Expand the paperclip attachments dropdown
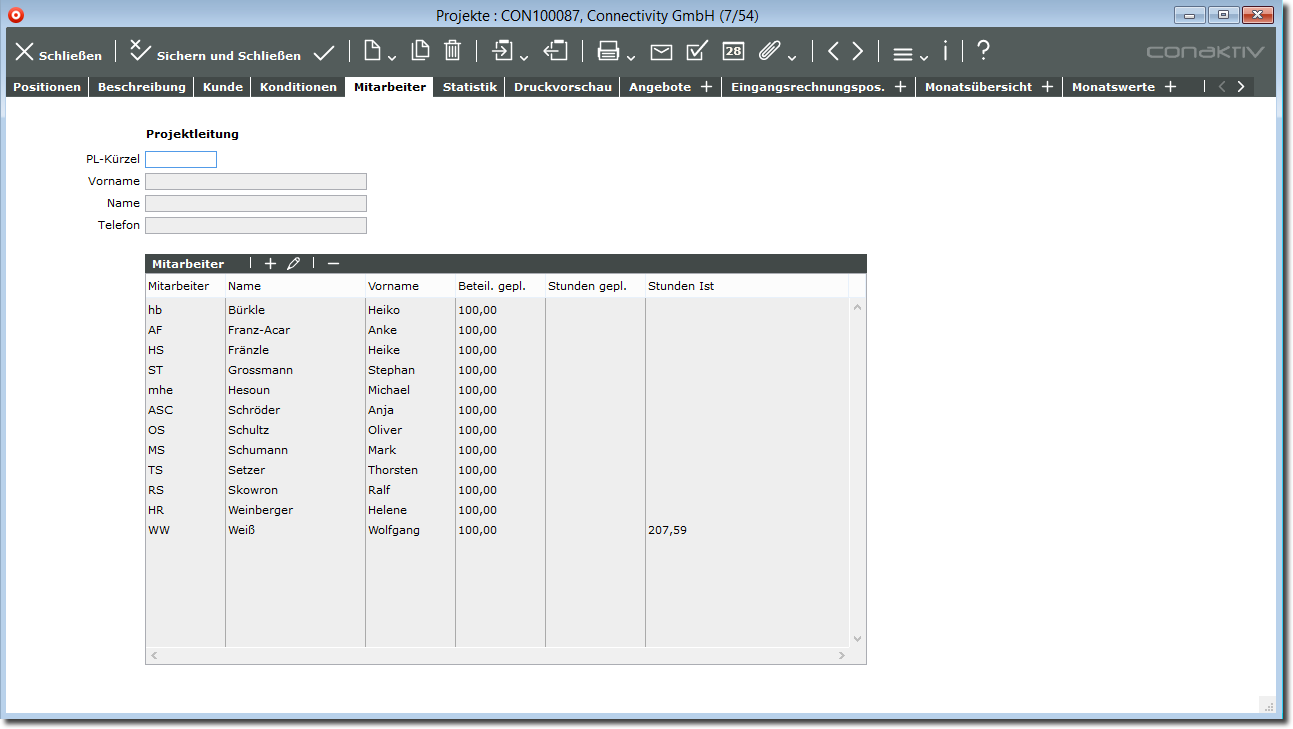 pyautogui.click(x=792, y=56)
